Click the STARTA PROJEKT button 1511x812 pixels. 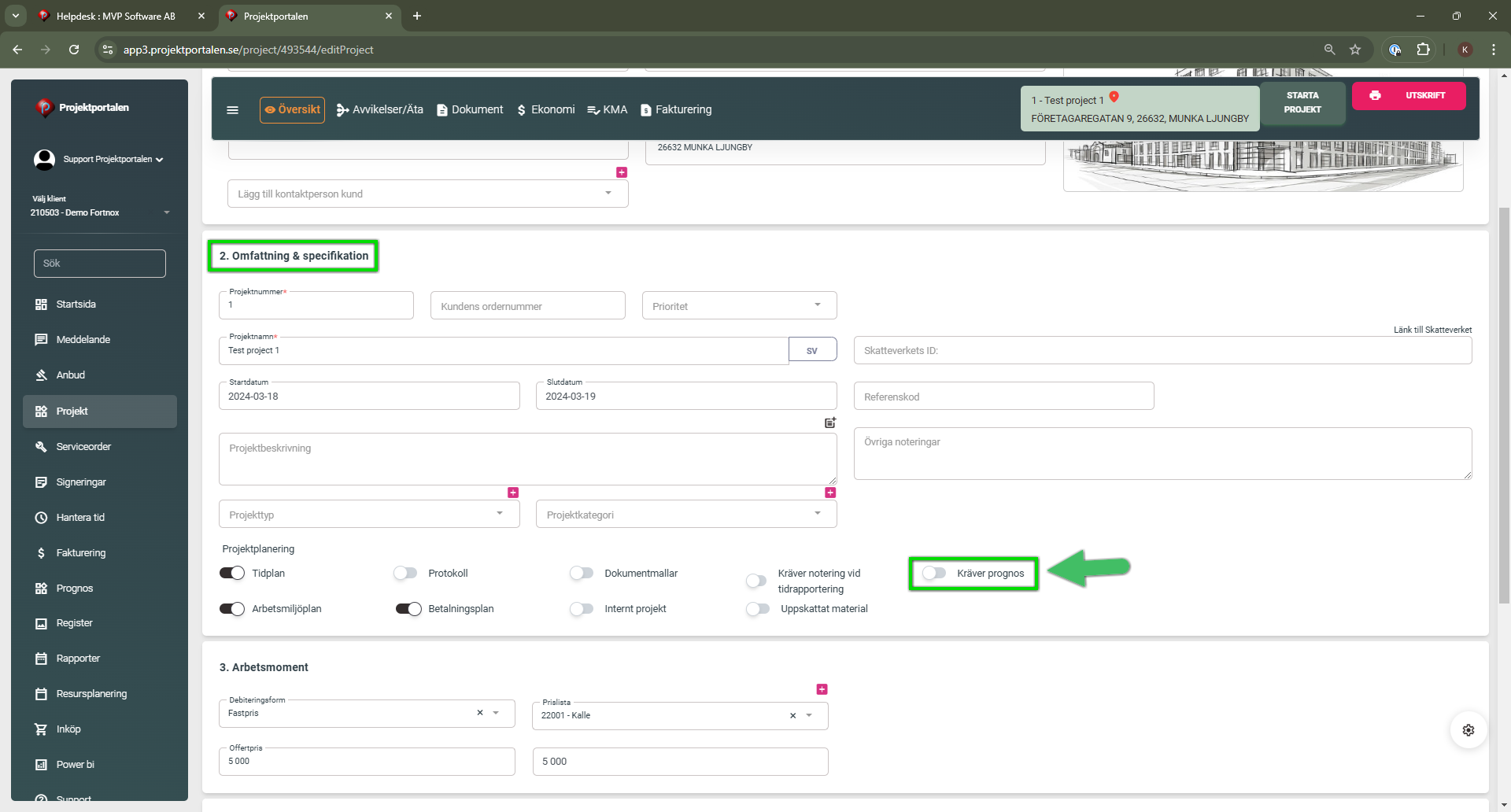[x=1302, y=103]
